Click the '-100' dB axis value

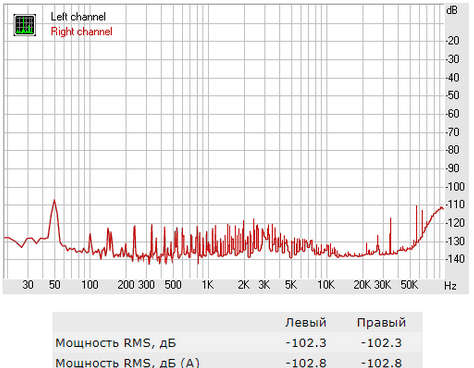pos(455,187)
